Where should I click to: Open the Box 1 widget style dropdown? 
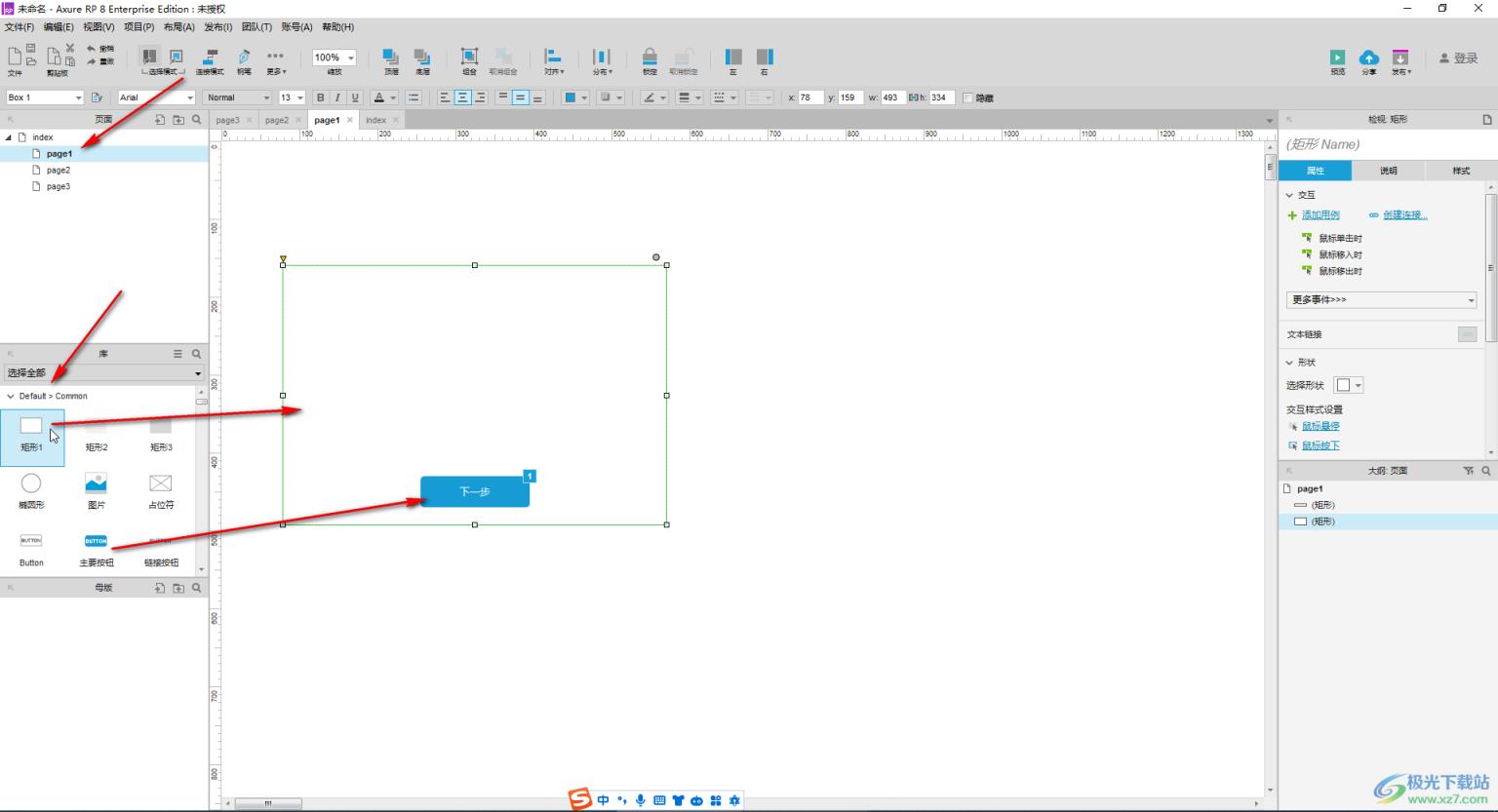[44, 97]
